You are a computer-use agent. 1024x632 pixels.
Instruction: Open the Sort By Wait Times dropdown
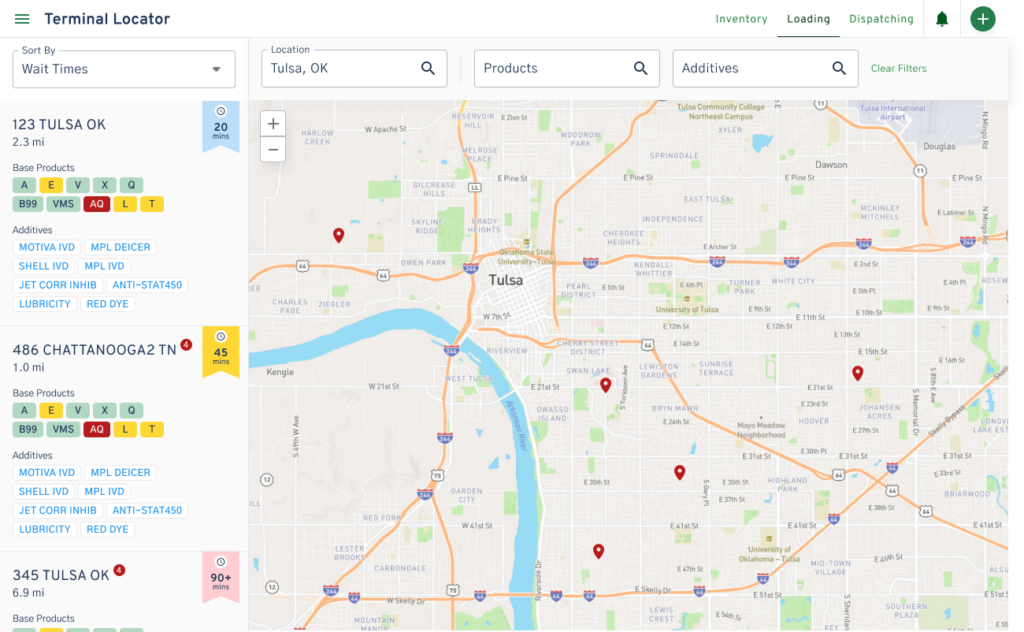click(124, 69)
